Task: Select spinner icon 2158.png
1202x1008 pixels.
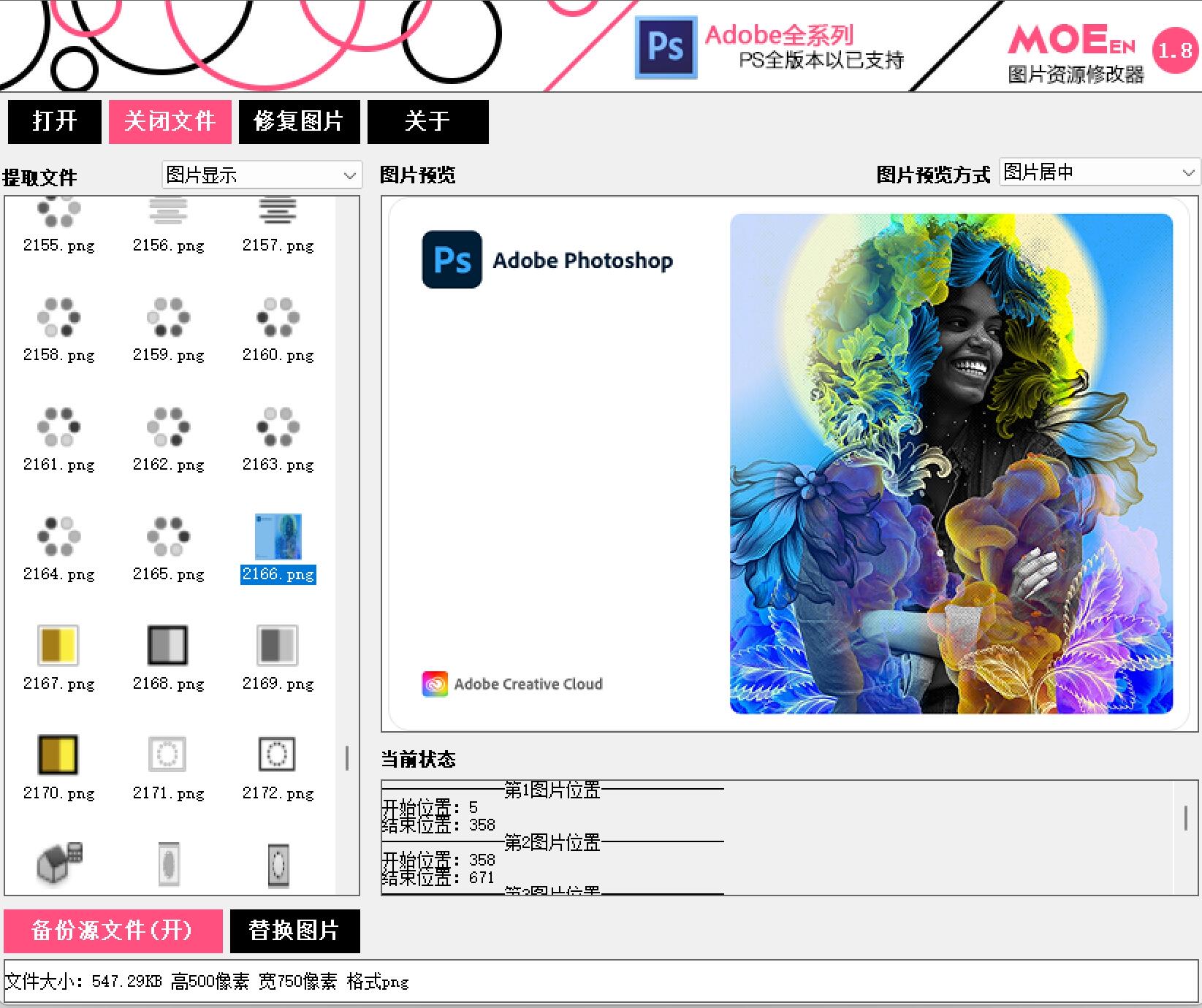Action: pos(59,330)
